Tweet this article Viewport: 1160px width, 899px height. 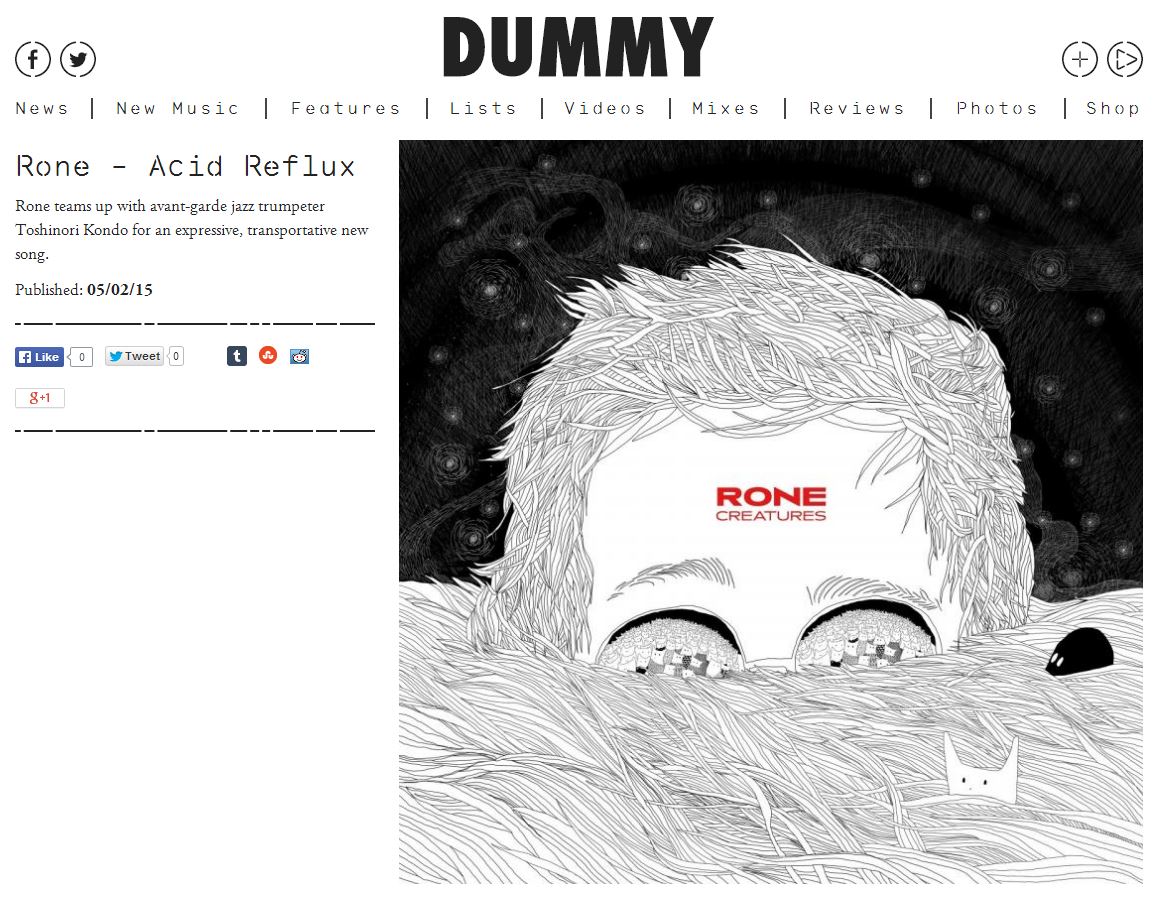(x=134, y=357)
